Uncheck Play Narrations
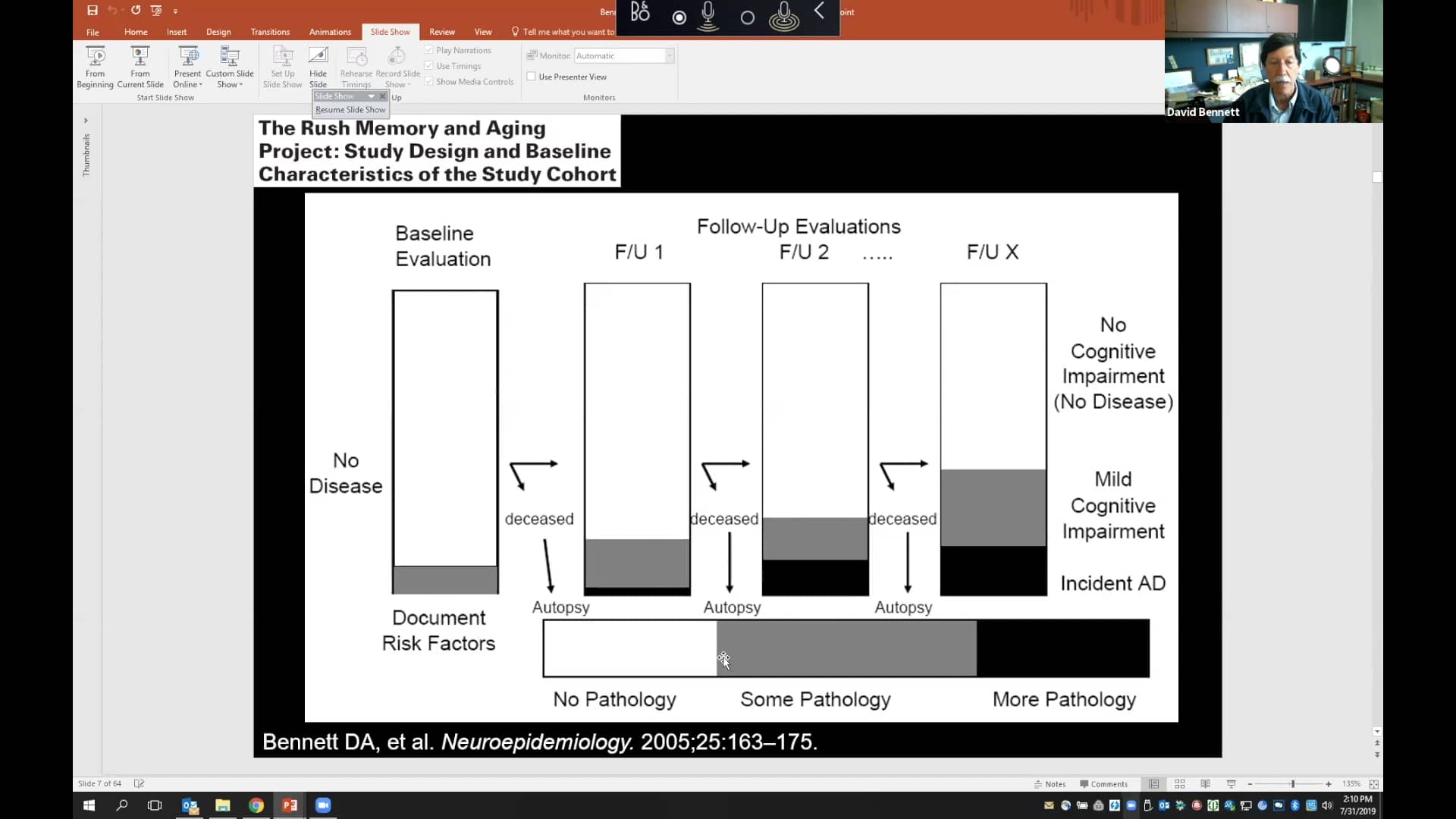The width and height of the screenshot is (1456, 819). pyautogui.click(x=429, y=49)
